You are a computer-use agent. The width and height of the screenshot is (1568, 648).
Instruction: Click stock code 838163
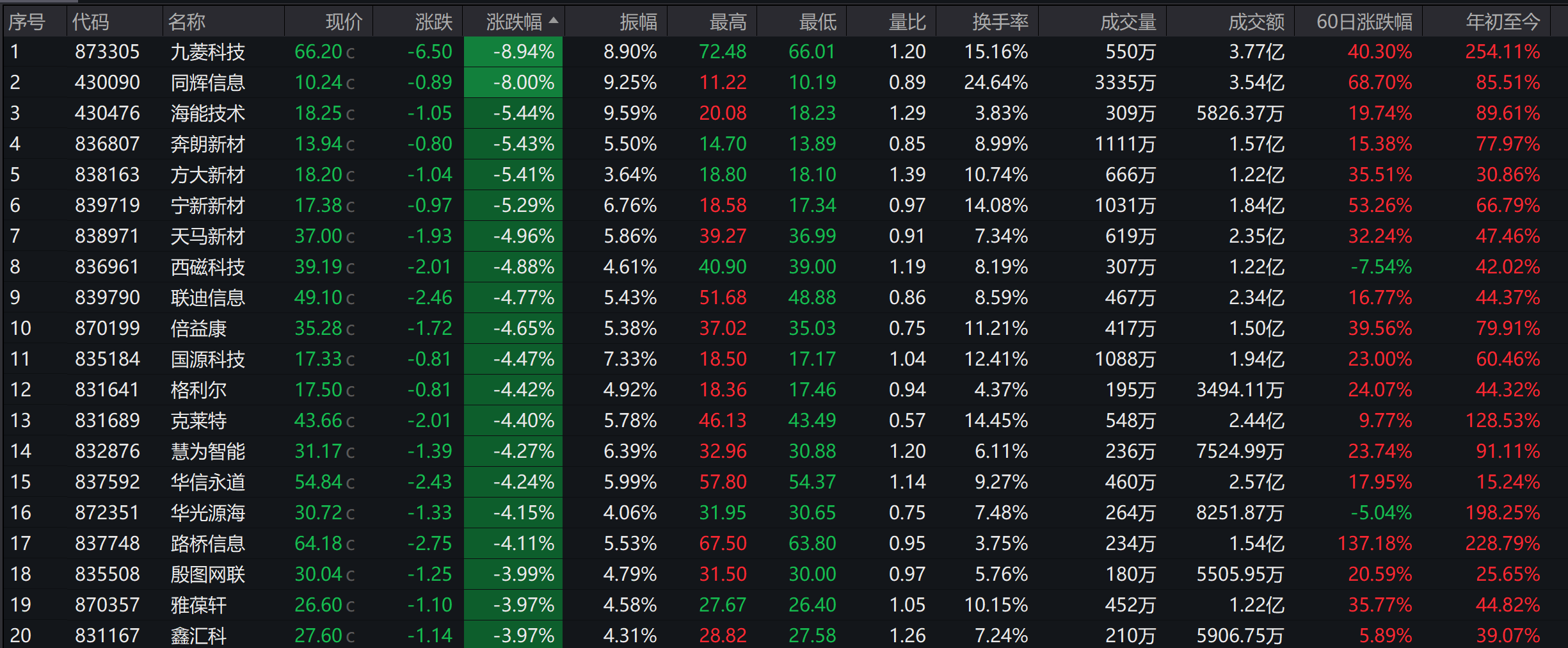pyautogui.click(x=107, y=175)
